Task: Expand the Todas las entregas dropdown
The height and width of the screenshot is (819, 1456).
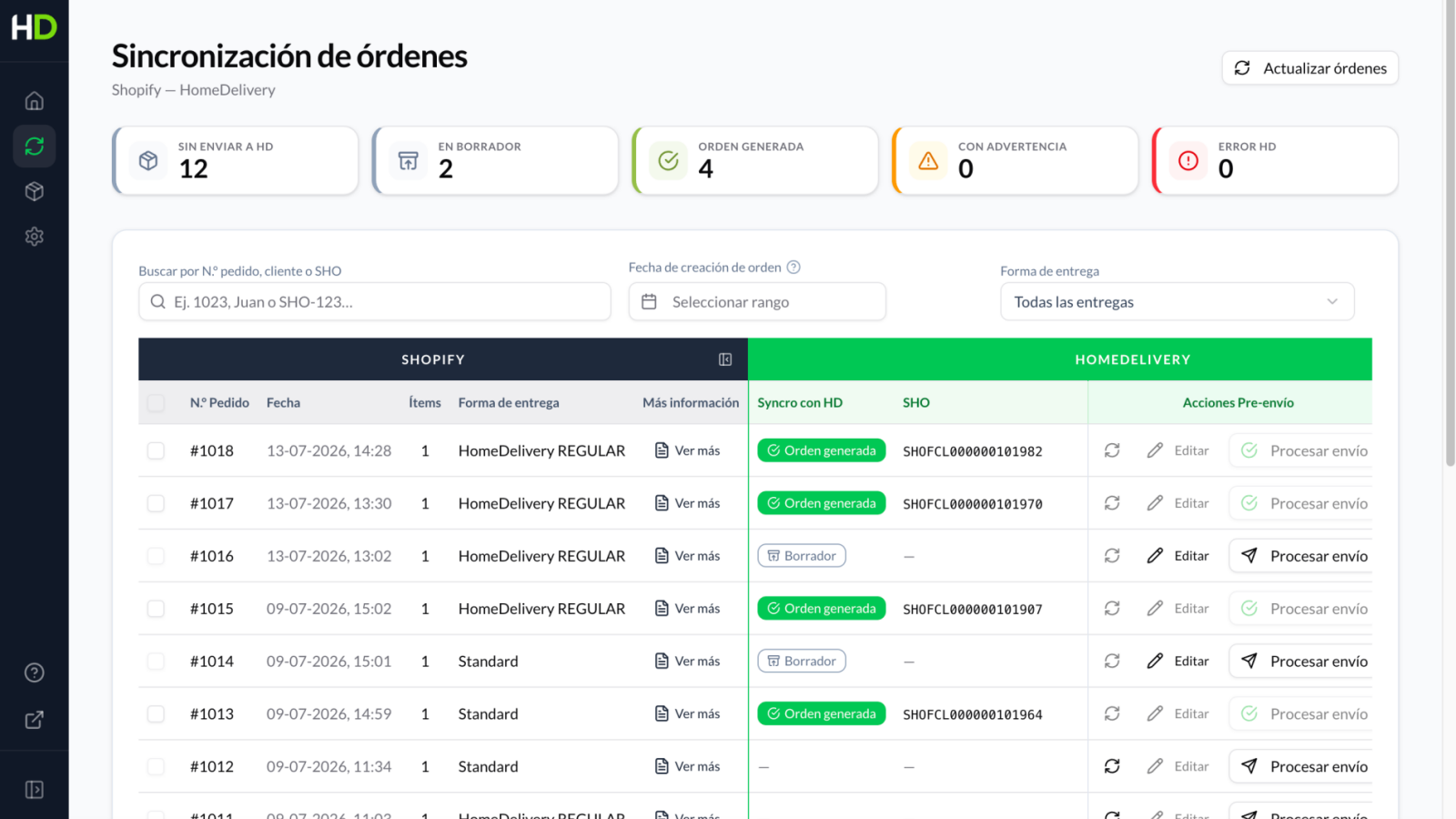Action: (x=1178, y=302)
